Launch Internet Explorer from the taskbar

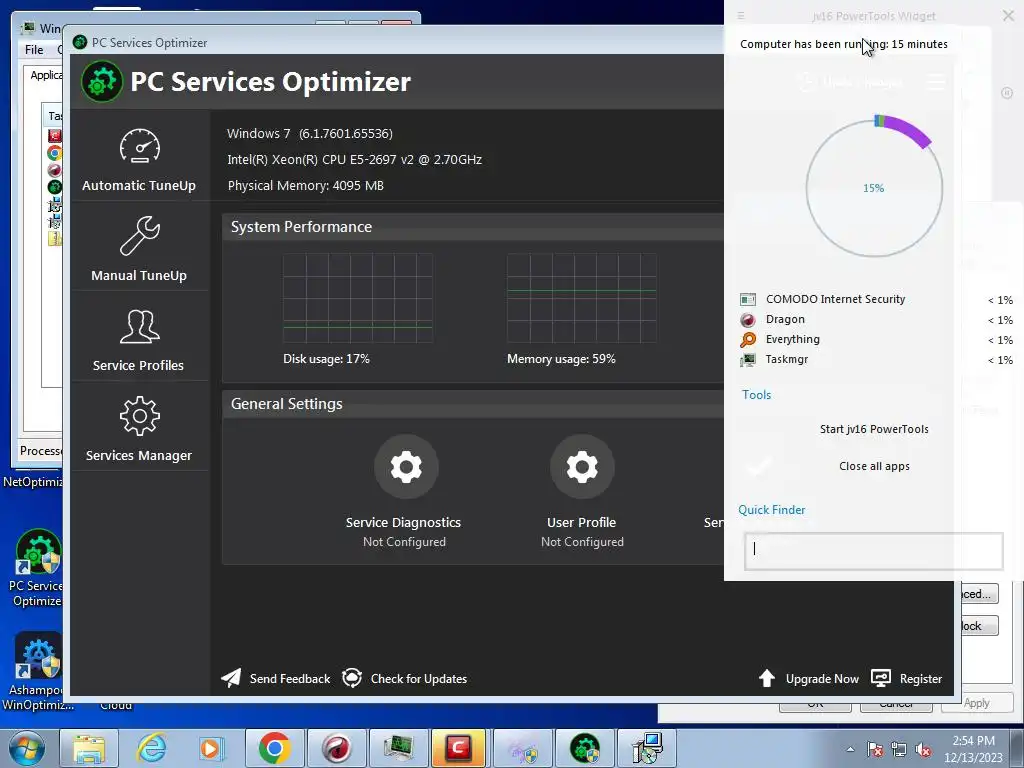[x=151, y=748]
